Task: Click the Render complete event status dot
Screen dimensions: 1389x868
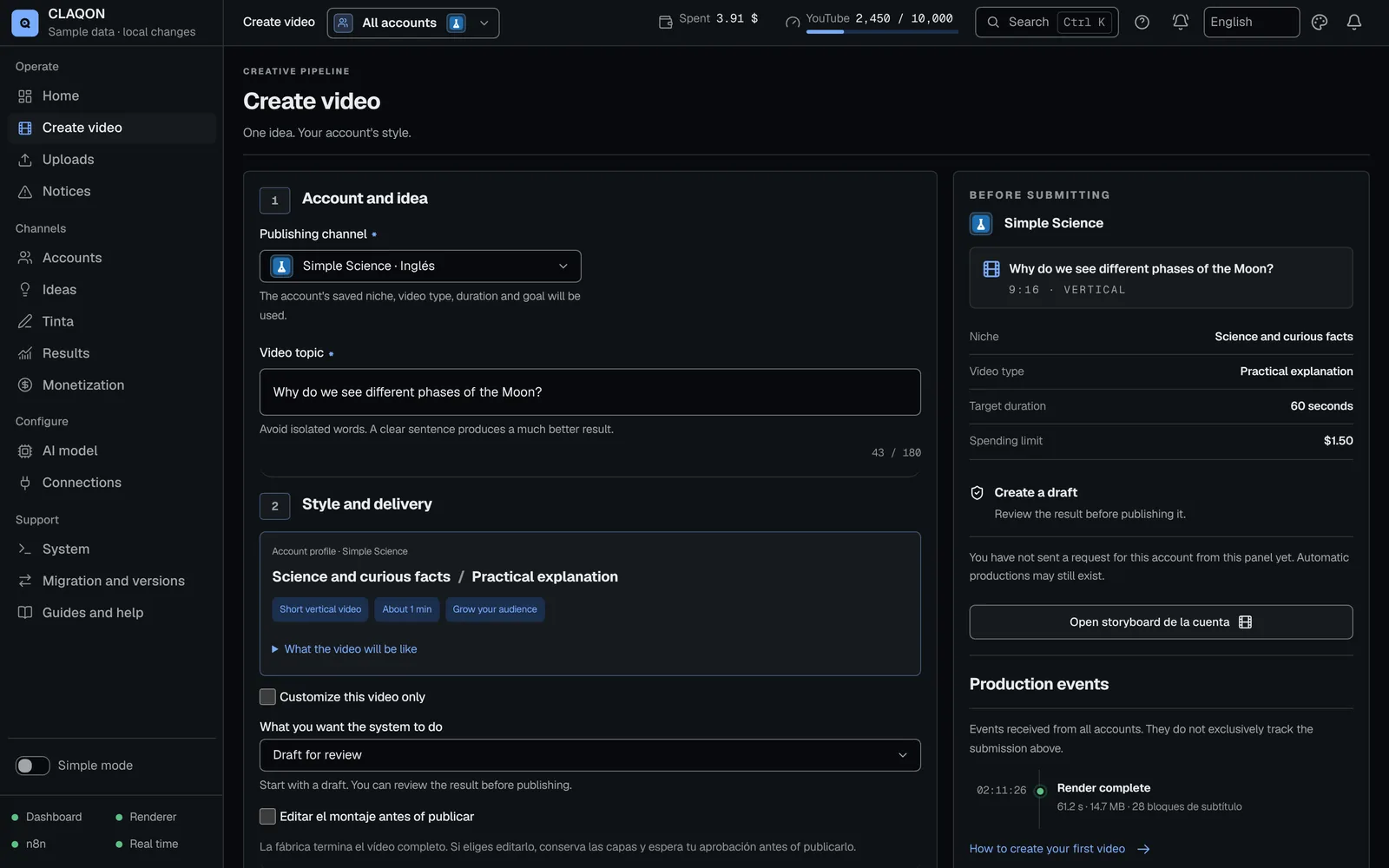Action: (x=1040, y=791)
